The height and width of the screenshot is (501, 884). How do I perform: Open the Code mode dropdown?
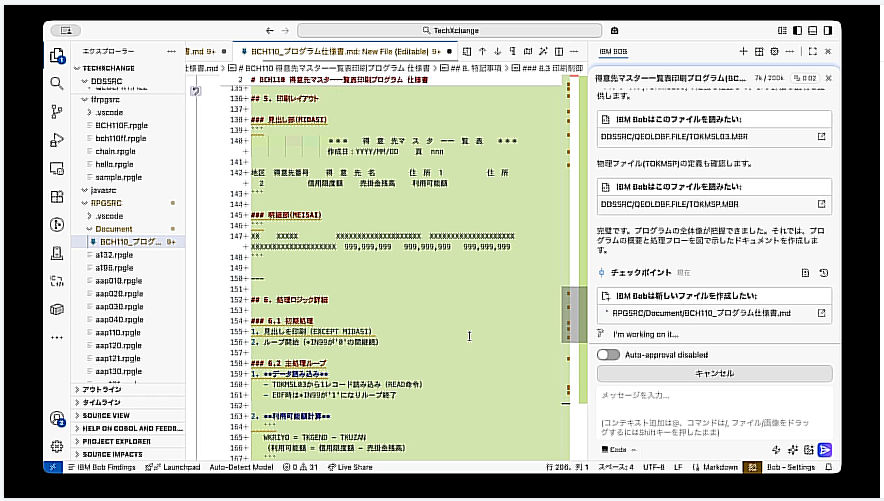pyautogui.click(x=619, y=450)
